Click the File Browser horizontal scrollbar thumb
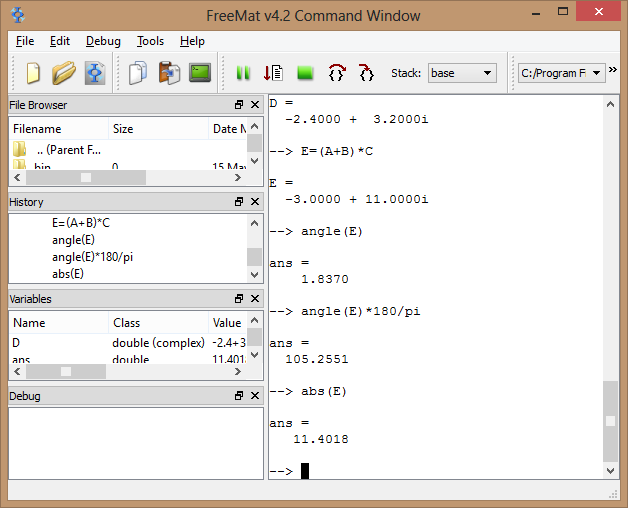The height and width of the screenshot is (508, 628). coord(86,177)
